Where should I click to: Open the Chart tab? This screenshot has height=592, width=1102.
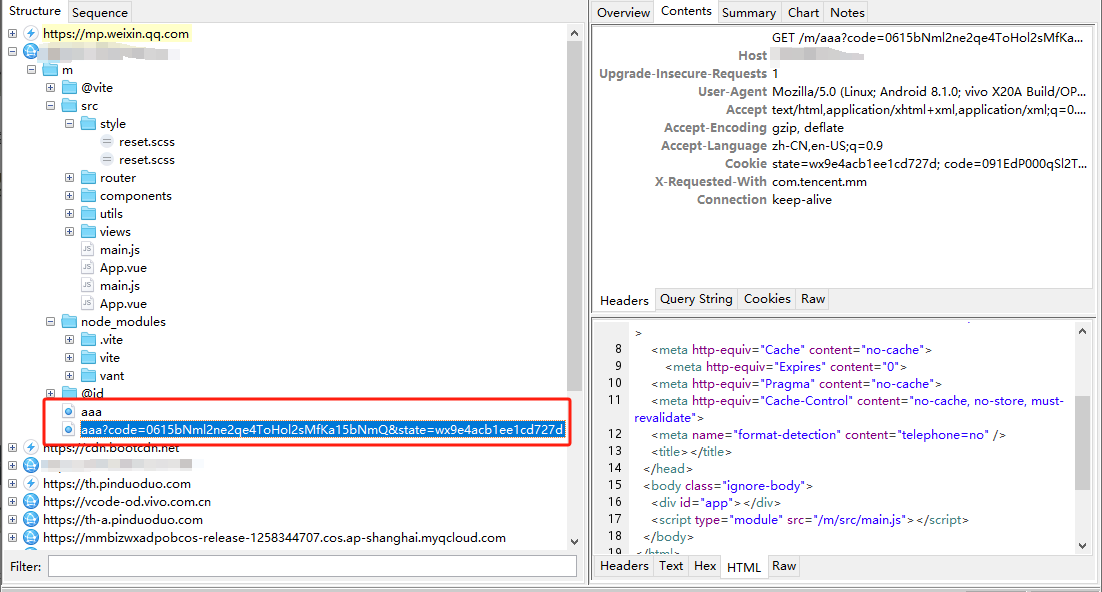tap(803, 13)
